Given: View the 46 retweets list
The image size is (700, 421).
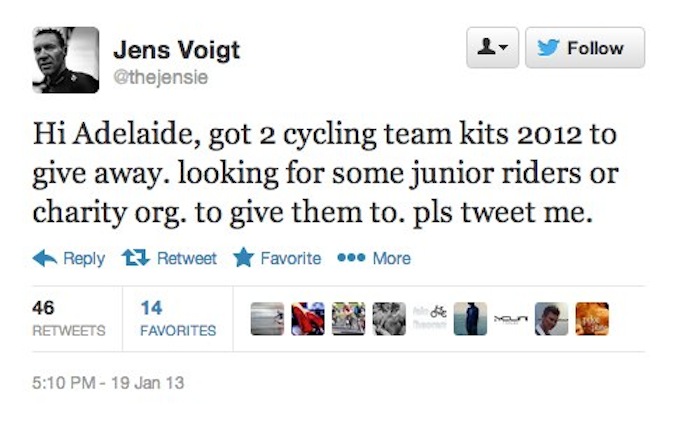Looking at the screenshot, I should (x=69, y=319).
